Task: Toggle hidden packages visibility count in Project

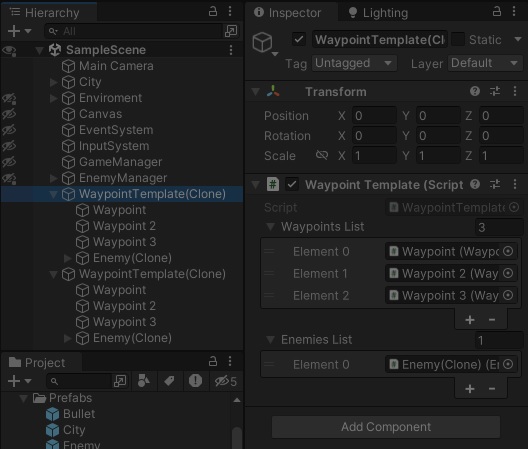Action: (226, 381)
